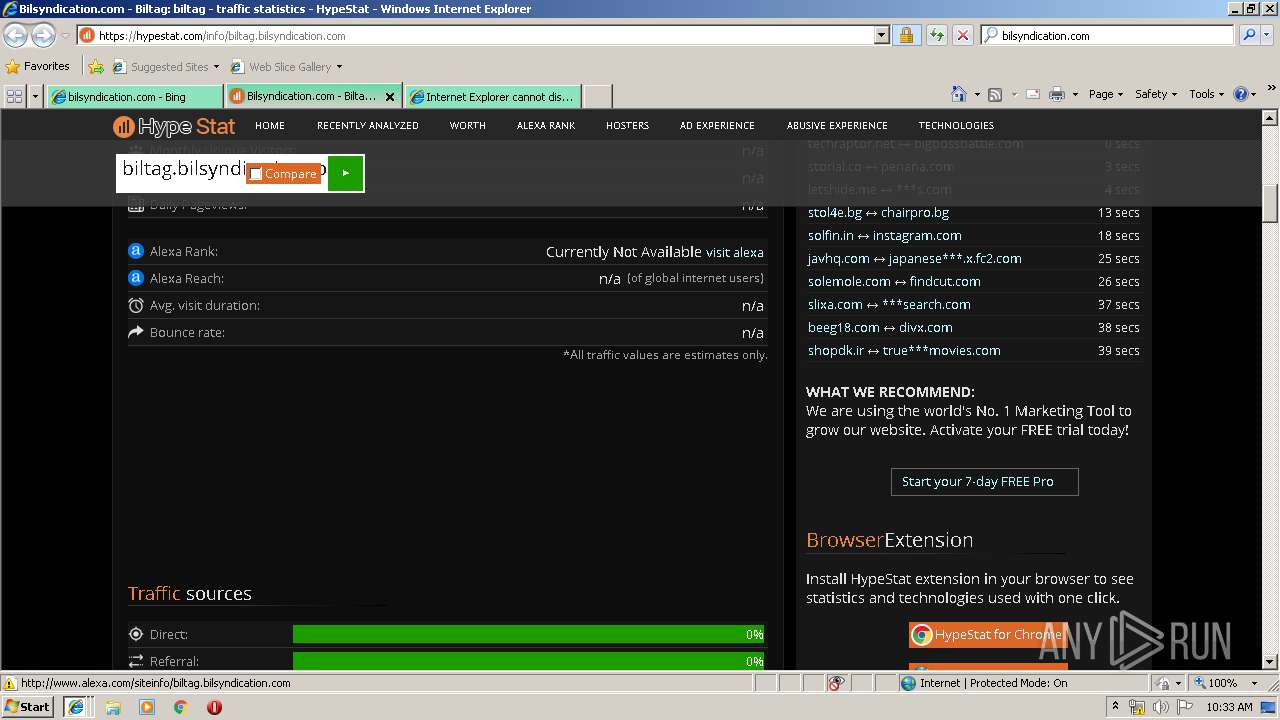This screenshot has height=720, width=1280.
Task: Expand the Page menu
Action: 1106,94
